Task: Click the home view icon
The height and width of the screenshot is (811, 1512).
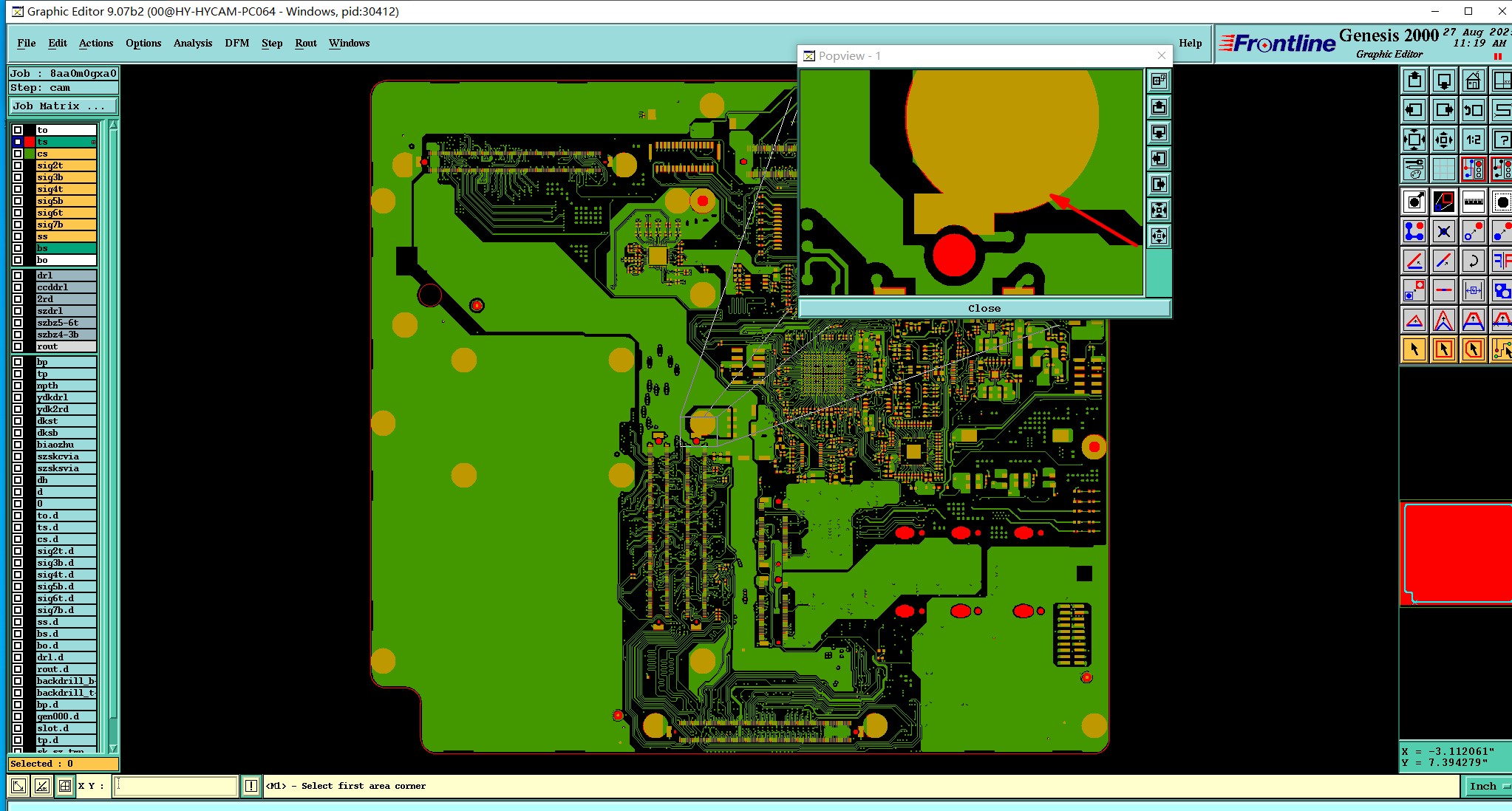Action: pos(1473,81)
